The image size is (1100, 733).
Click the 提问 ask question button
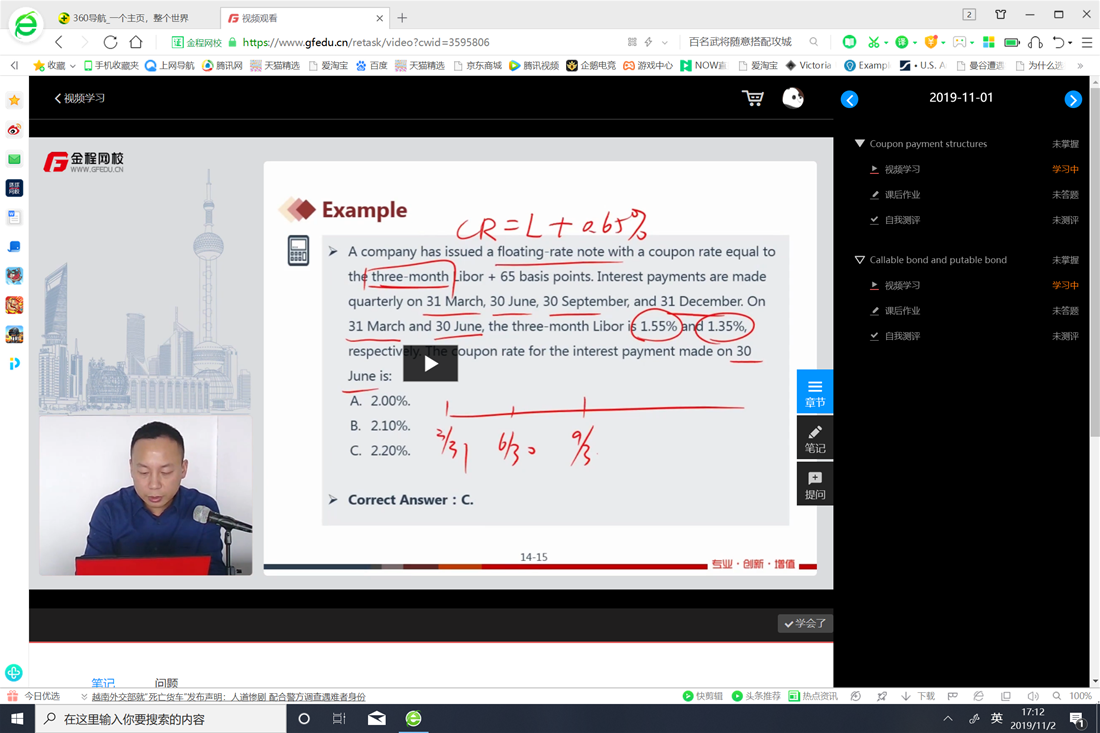click(815, 485)
